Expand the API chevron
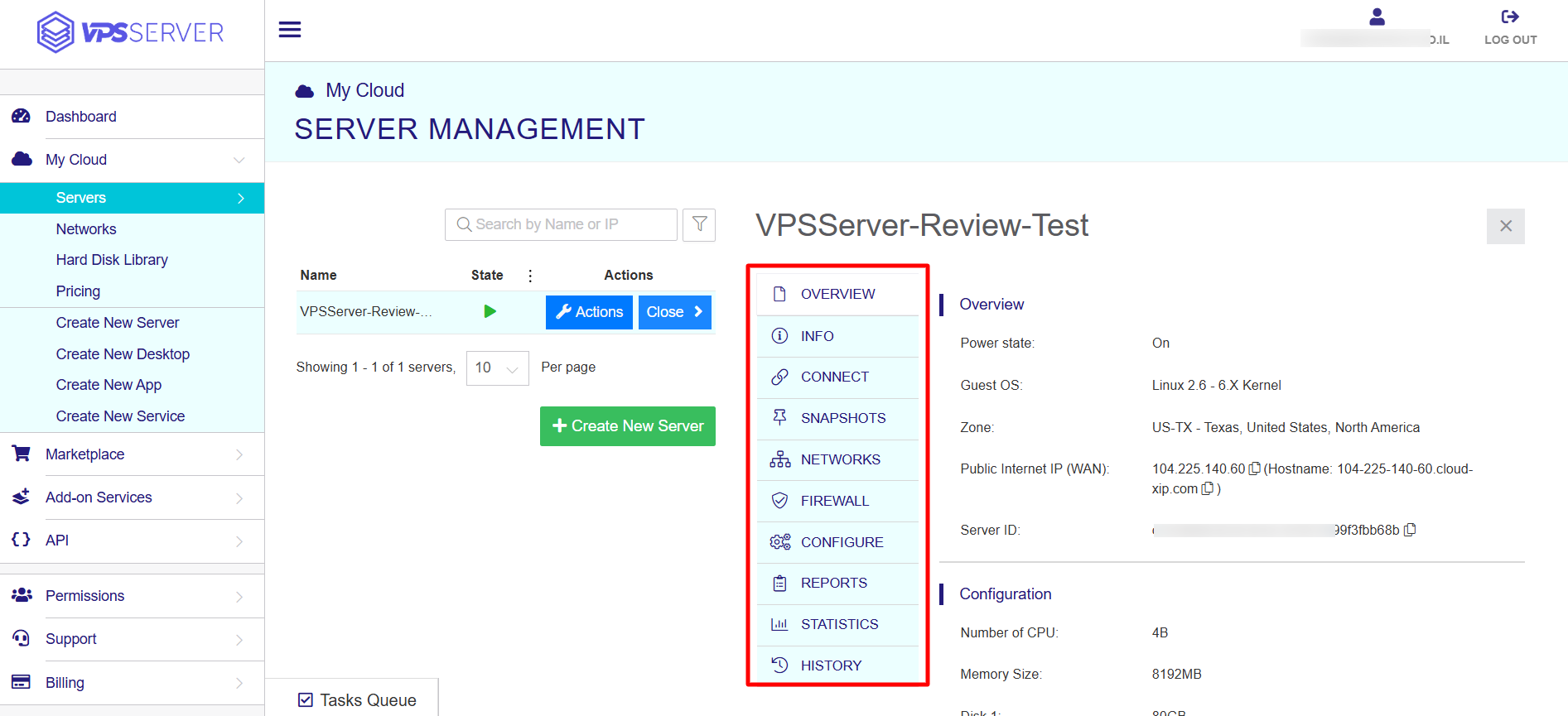This screenshot has height=716, width=1568. pos(239,541)
